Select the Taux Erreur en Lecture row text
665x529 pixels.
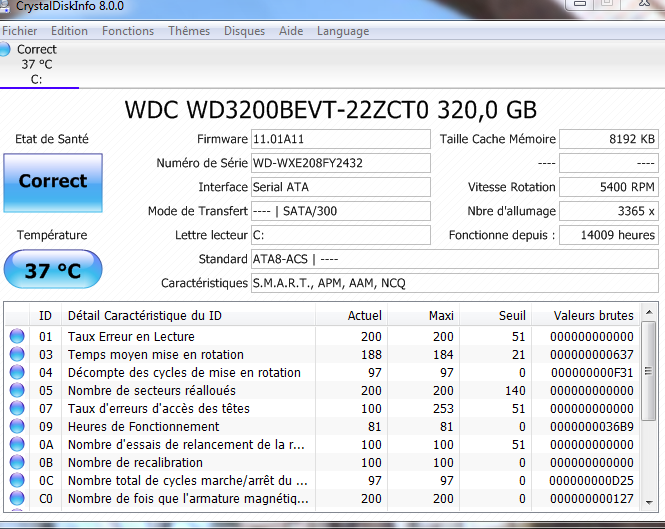[x=131, y=336]
